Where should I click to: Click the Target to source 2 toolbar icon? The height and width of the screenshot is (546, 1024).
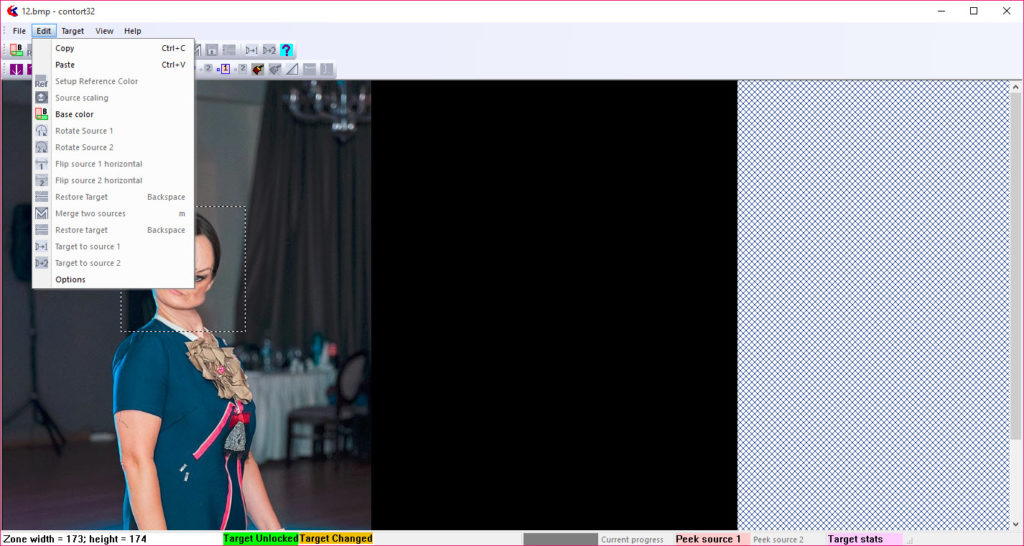tap(269, 50)
